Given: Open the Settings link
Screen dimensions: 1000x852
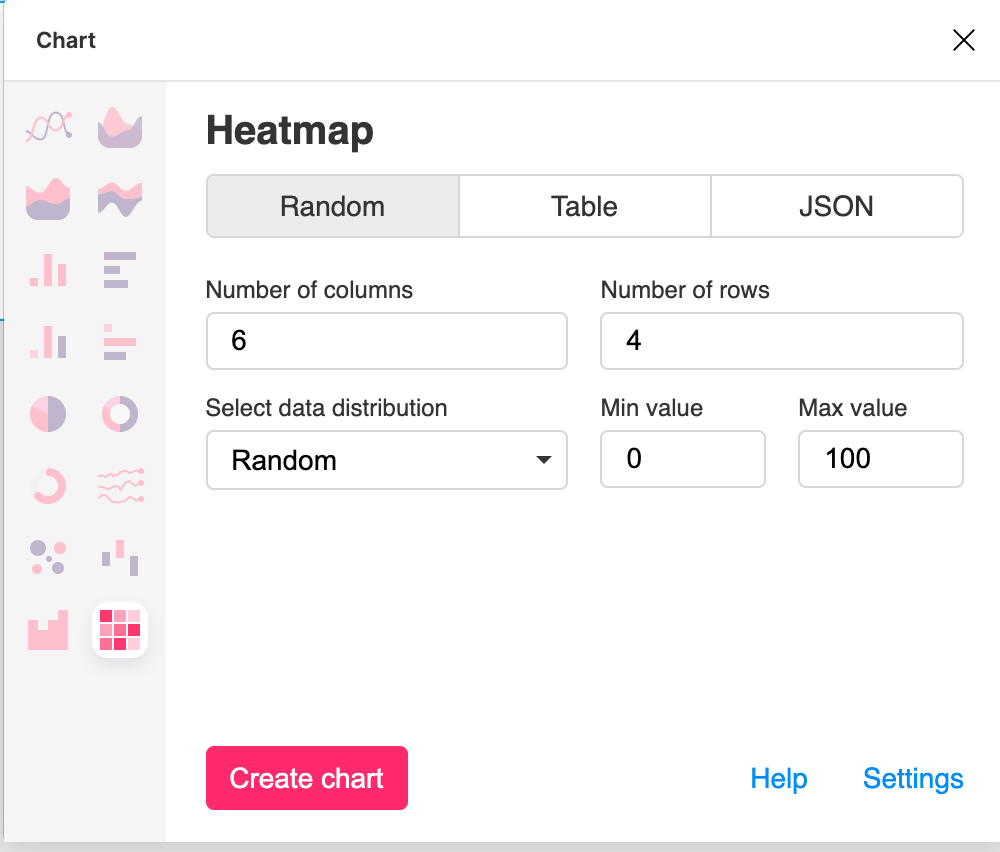Looking at the screenshot, I should click(913, 778).
